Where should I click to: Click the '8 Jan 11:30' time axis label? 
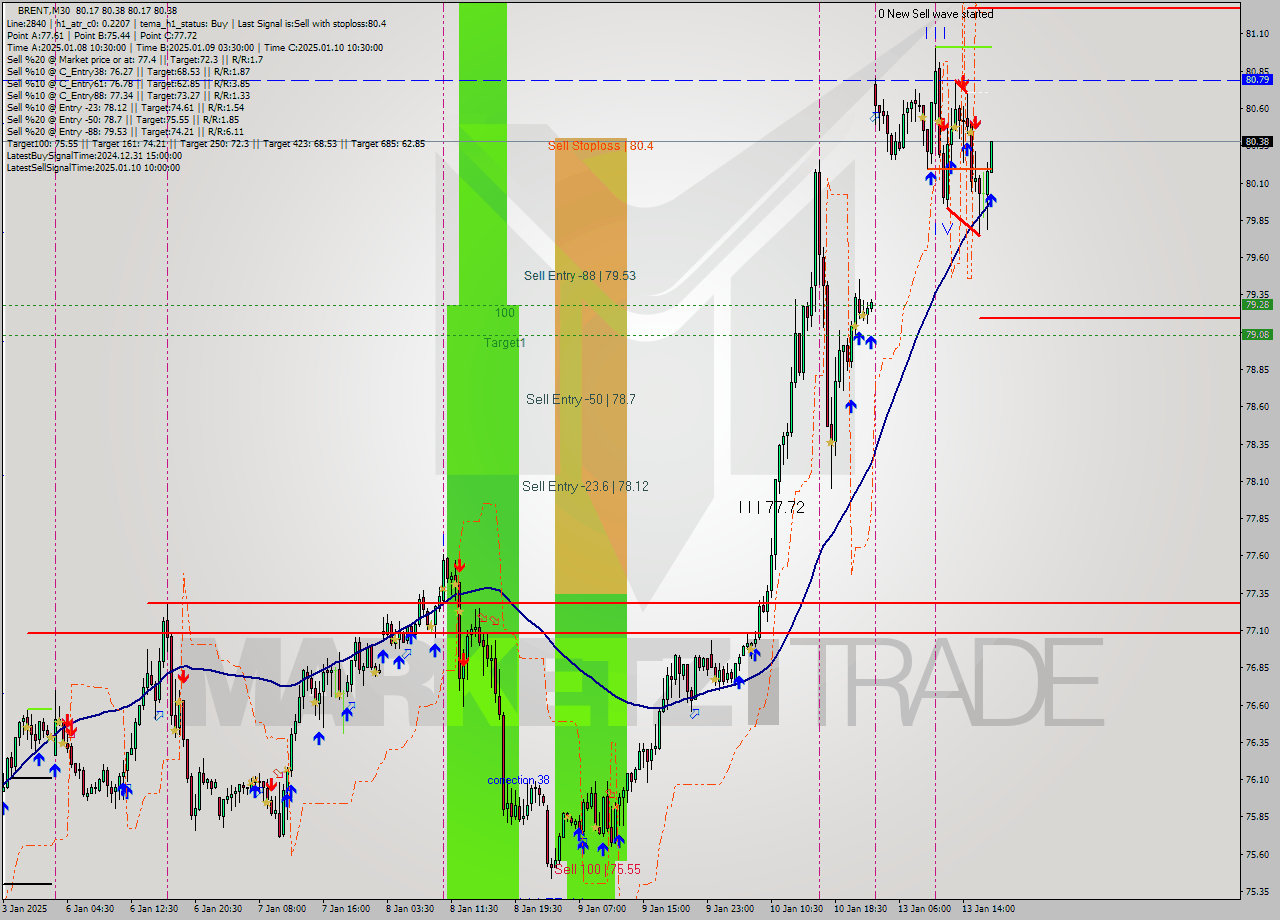(x=474, y=909)
